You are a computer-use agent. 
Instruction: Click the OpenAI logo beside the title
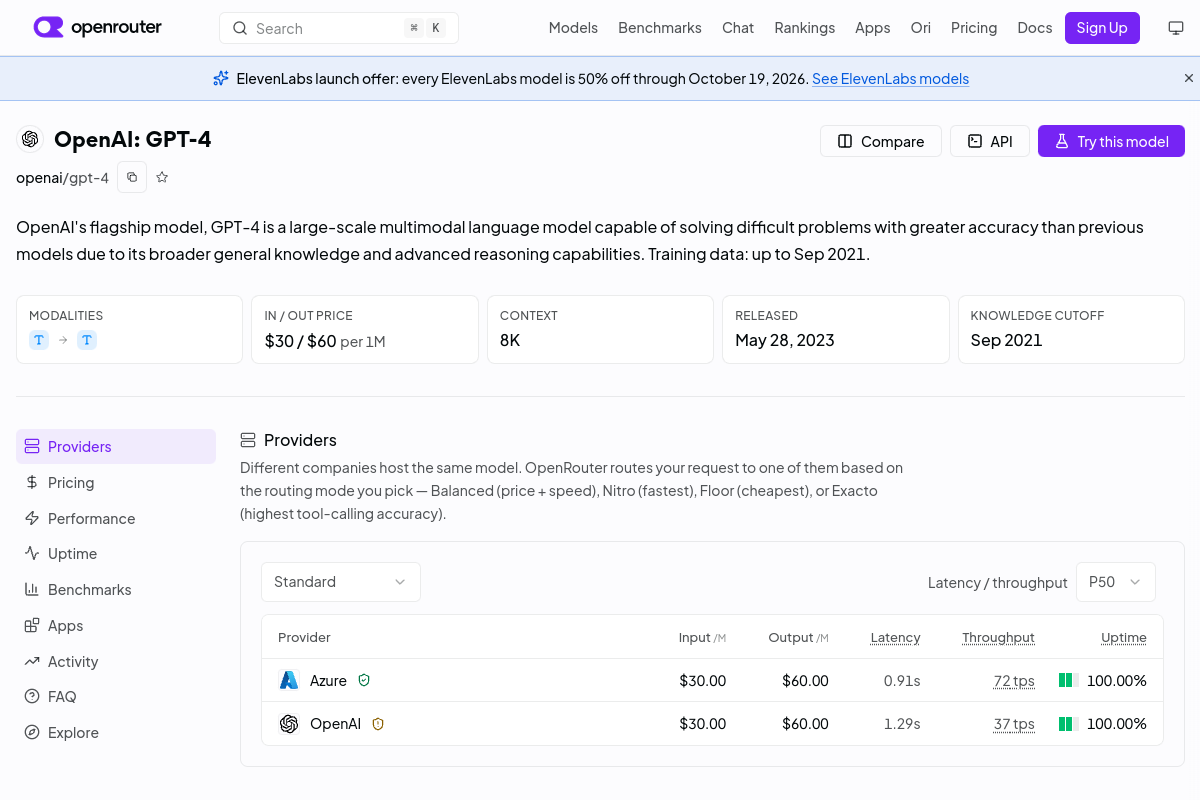click(x=30, y=139)
